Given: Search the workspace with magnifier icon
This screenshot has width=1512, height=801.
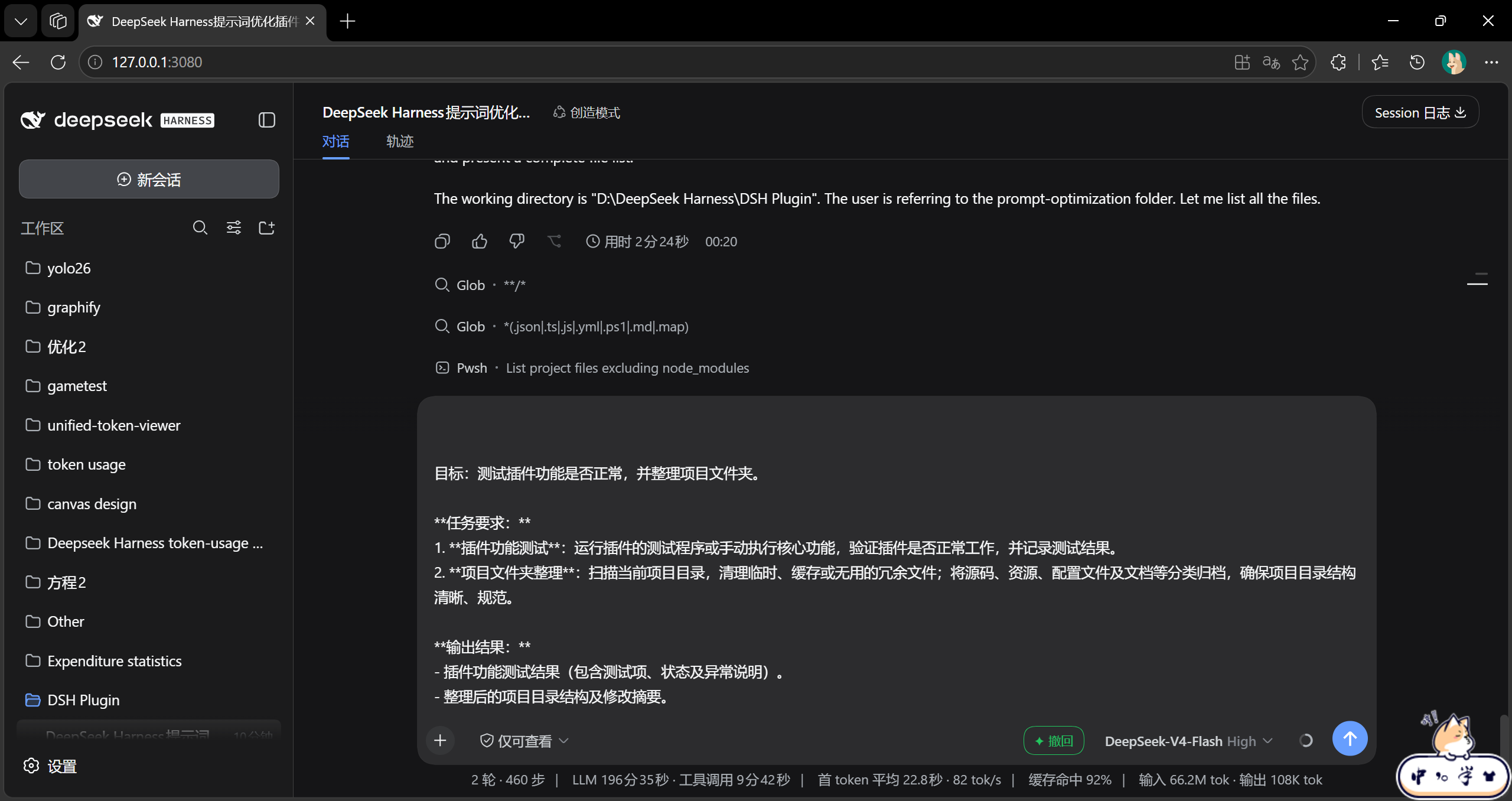Looking at the screenshot, I should pos(200,227).
